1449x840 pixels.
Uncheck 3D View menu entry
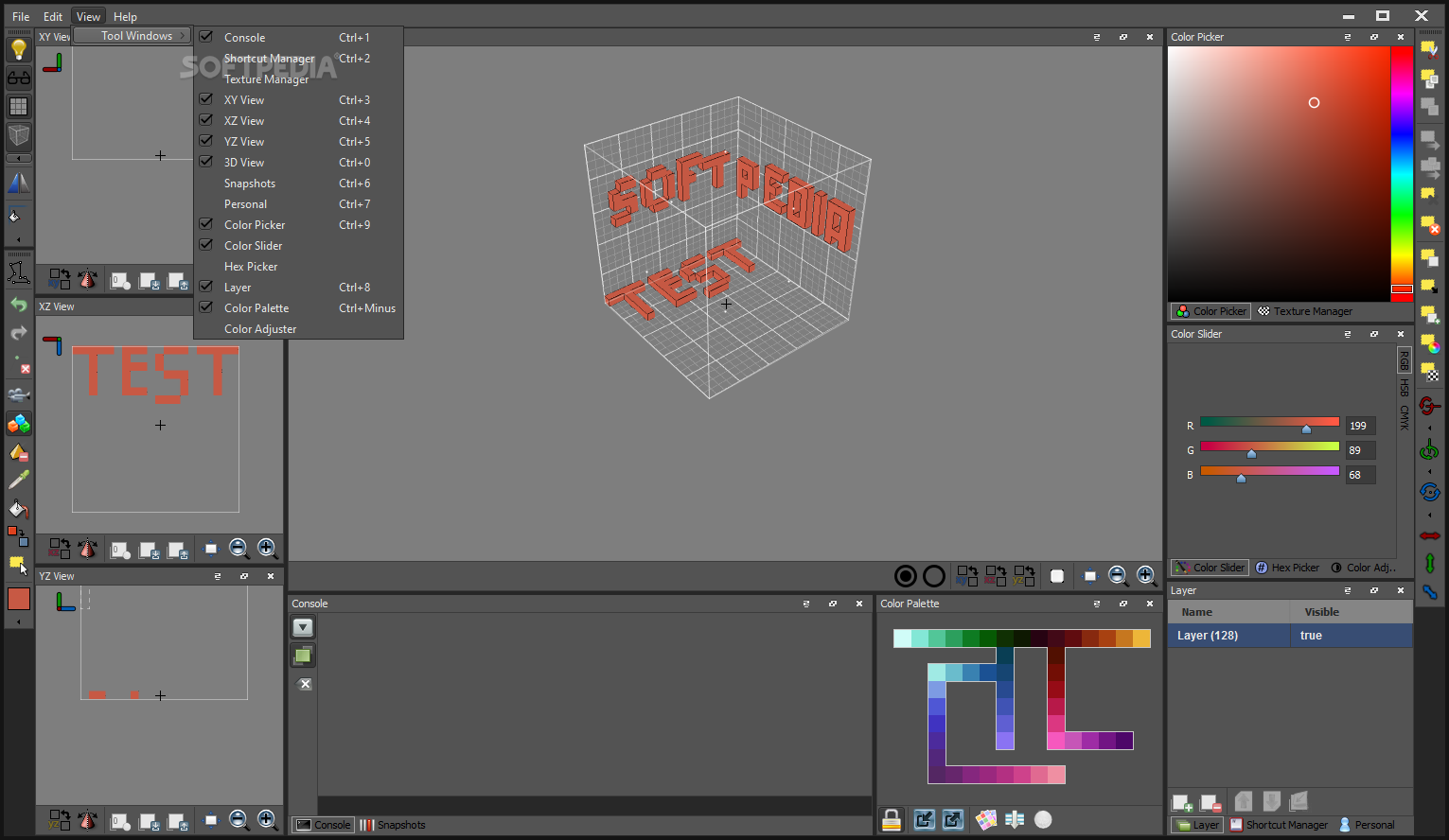[298, 163]
